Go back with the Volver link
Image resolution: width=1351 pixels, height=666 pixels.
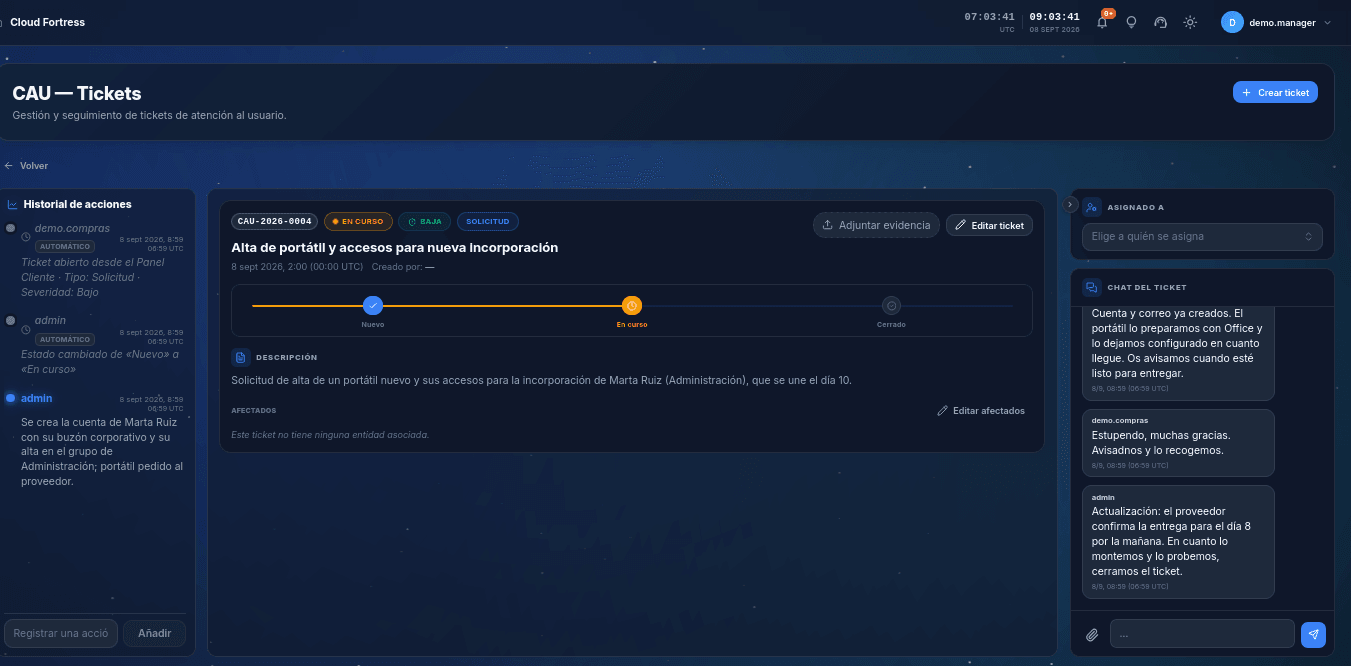coord(26,166)
